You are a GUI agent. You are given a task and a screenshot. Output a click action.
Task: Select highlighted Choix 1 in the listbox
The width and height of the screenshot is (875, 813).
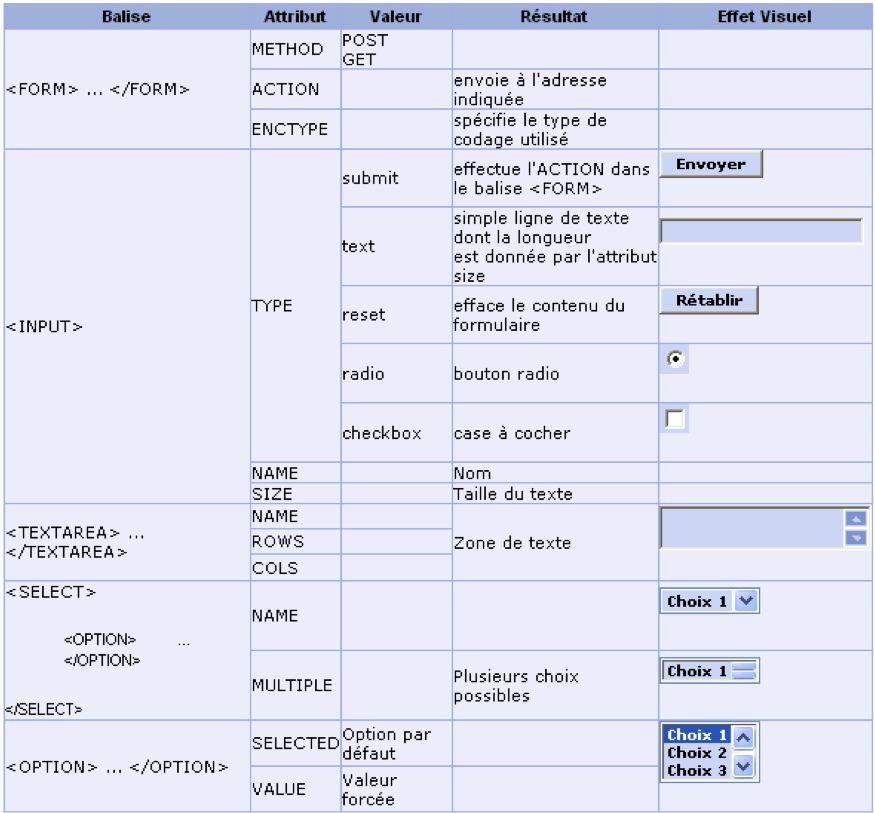pos(697,734)
